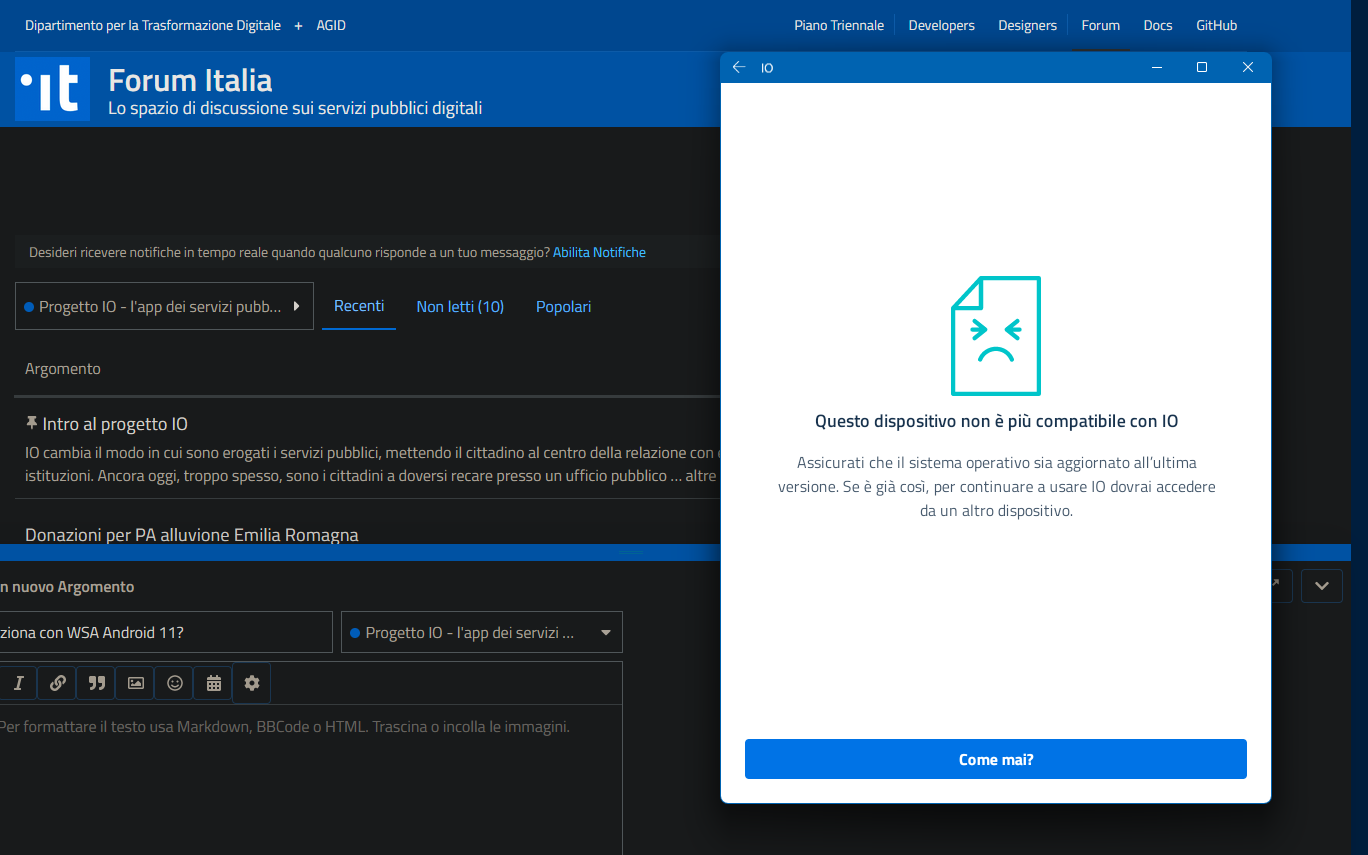1368x855 pixels.
Task: Click into the composer message text area
Action: (x=311, y=778)
